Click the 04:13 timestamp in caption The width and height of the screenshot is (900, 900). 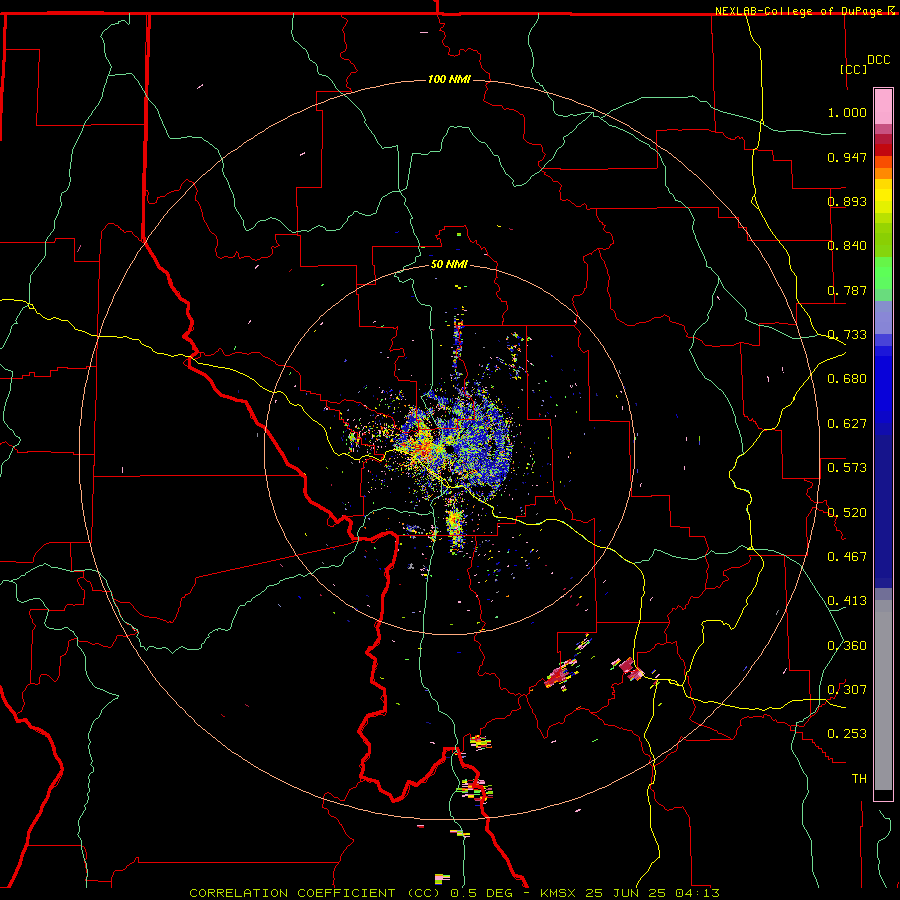[x=696, y=893]
